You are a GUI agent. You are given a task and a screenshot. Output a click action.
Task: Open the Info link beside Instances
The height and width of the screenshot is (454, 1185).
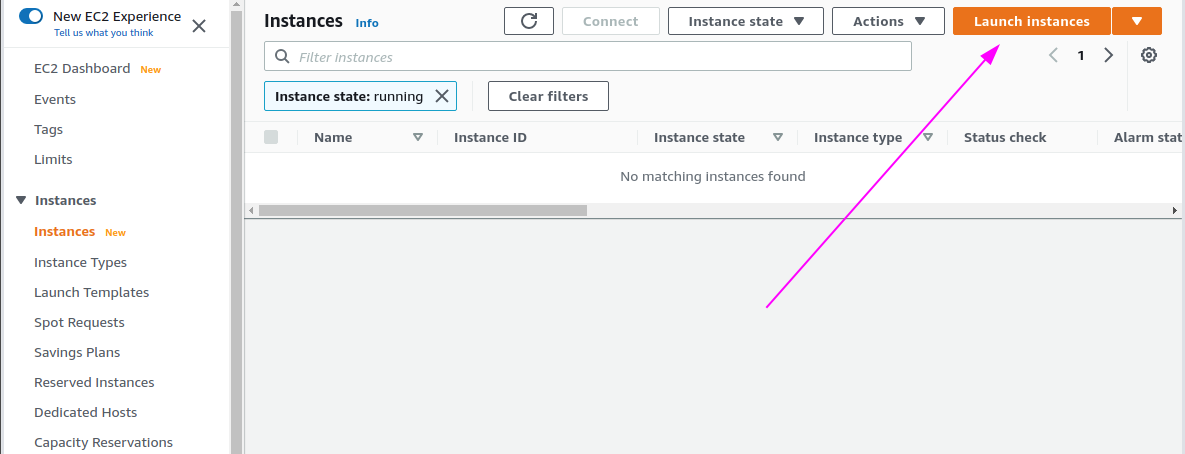[367, 23]
